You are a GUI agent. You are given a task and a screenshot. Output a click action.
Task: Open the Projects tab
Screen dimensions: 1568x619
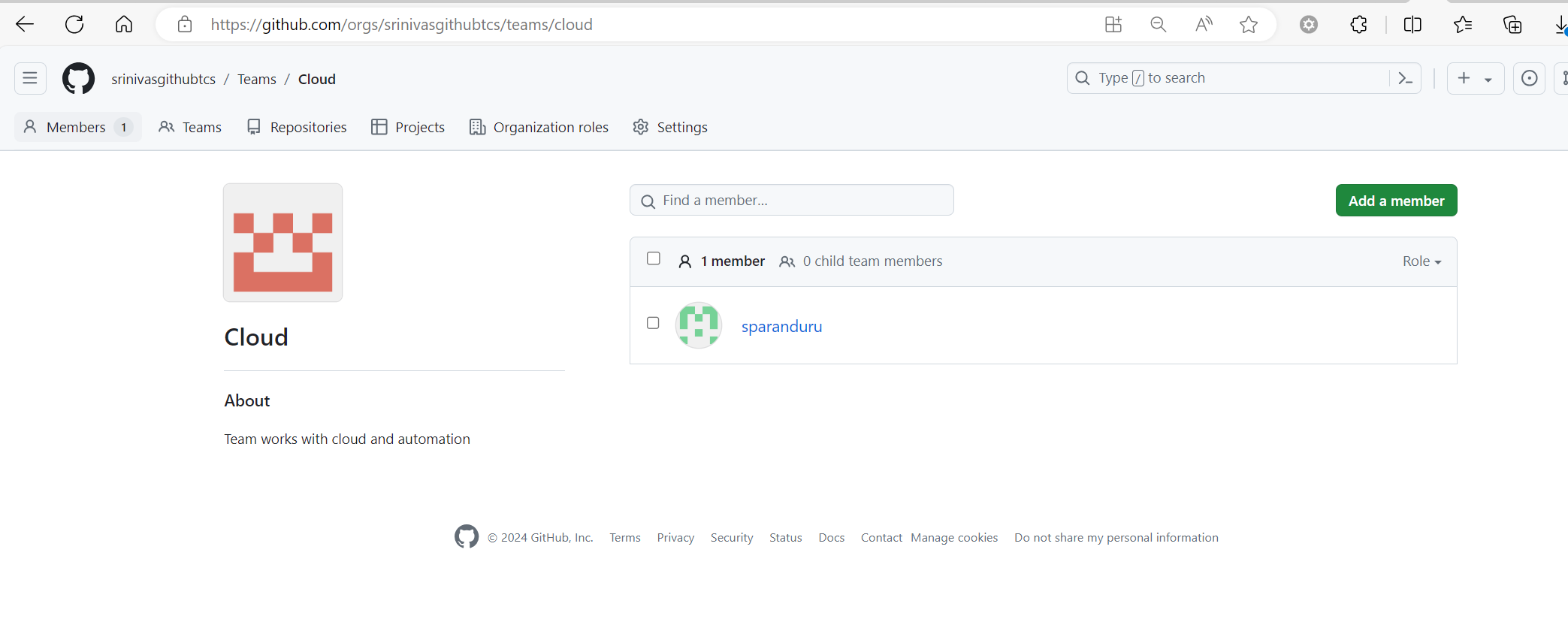coord(408,127)
